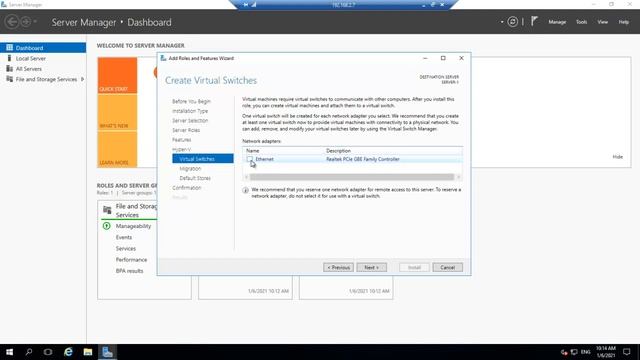Image resolution: width=640 pixels, height=360 pixels.
Task: Cancel the Add Roles and Features Wizard
Action: click(x=447, y=267)
